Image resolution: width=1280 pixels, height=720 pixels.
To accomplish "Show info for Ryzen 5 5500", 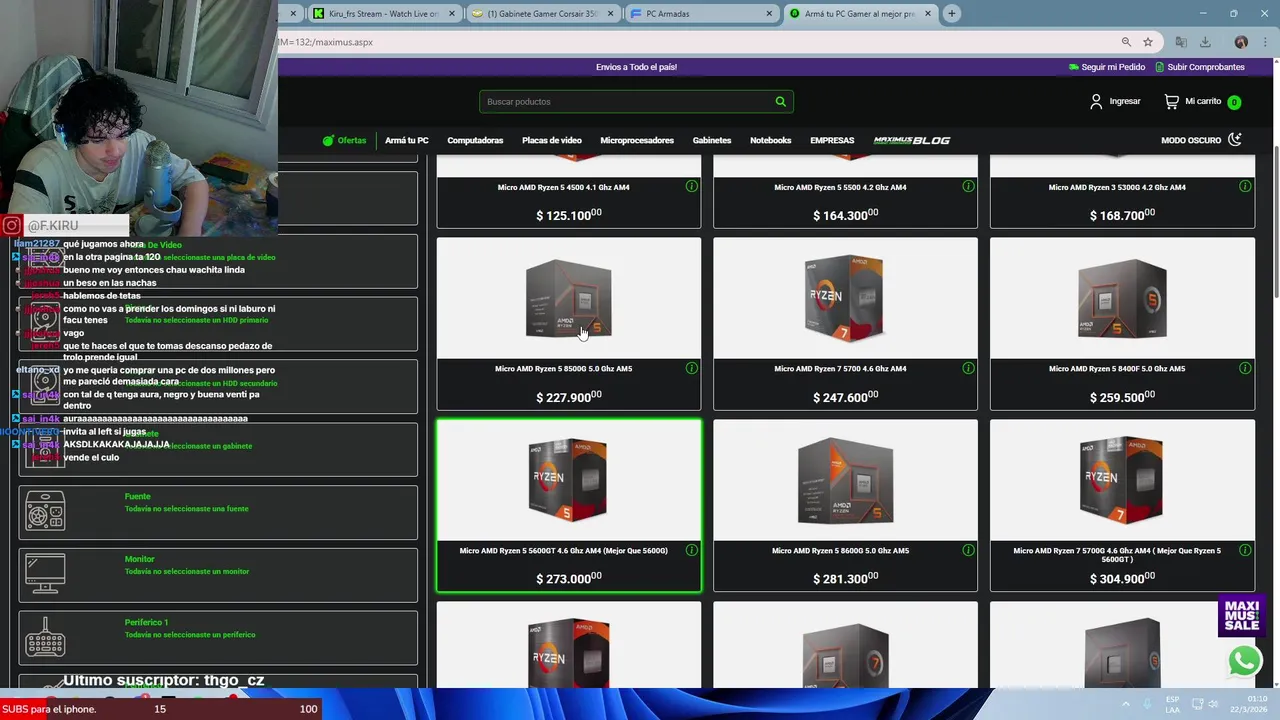I will tap(968, 186).
